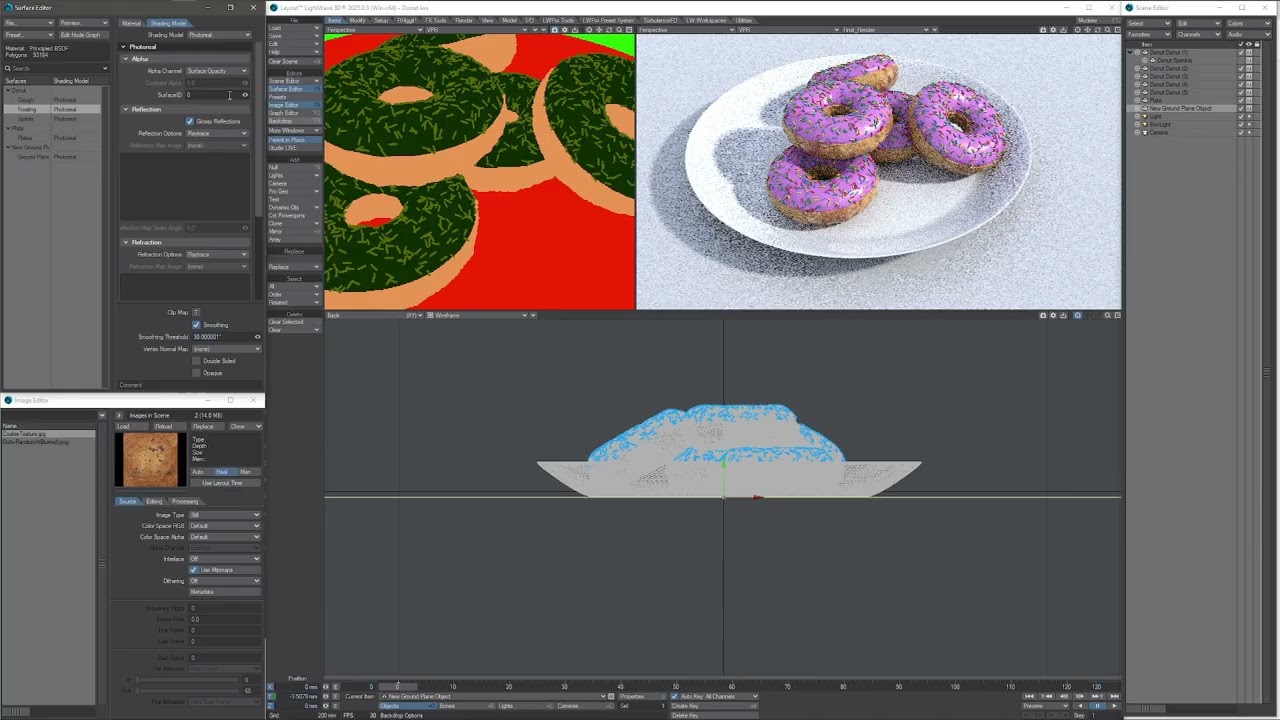Go to the first frame in playback controls

1029,697
